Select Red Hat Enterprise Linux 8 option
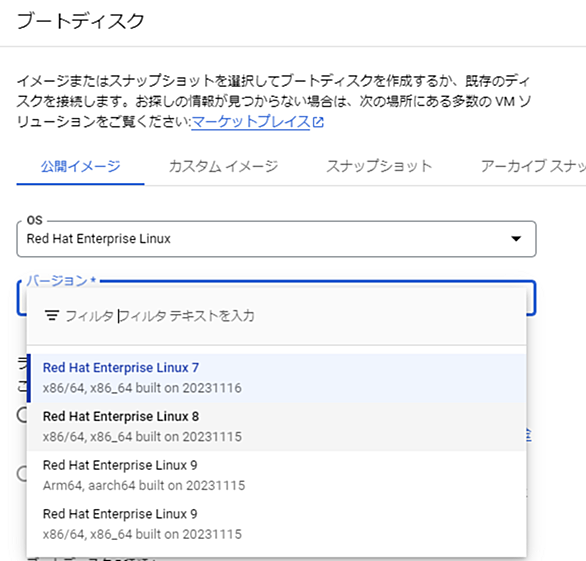The image size is (586, 561). pyautogui.click(x=277, y=426)
